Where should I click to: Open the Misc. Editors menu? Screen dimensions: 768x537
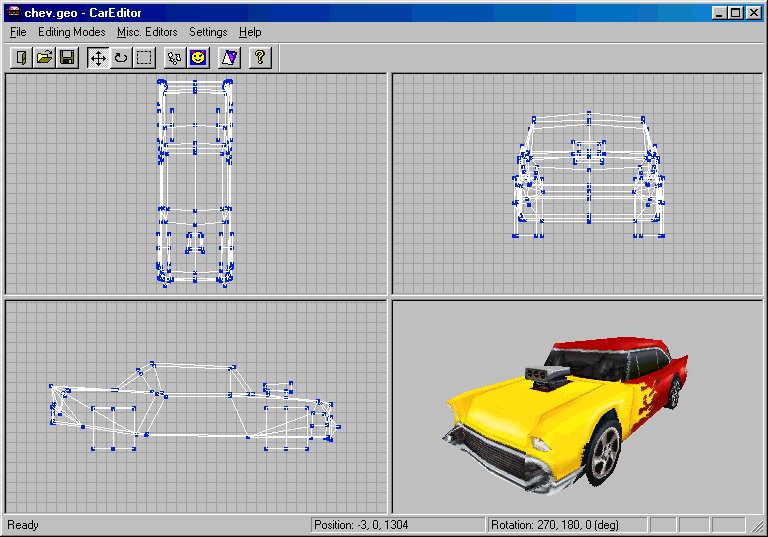pos(147,32)
